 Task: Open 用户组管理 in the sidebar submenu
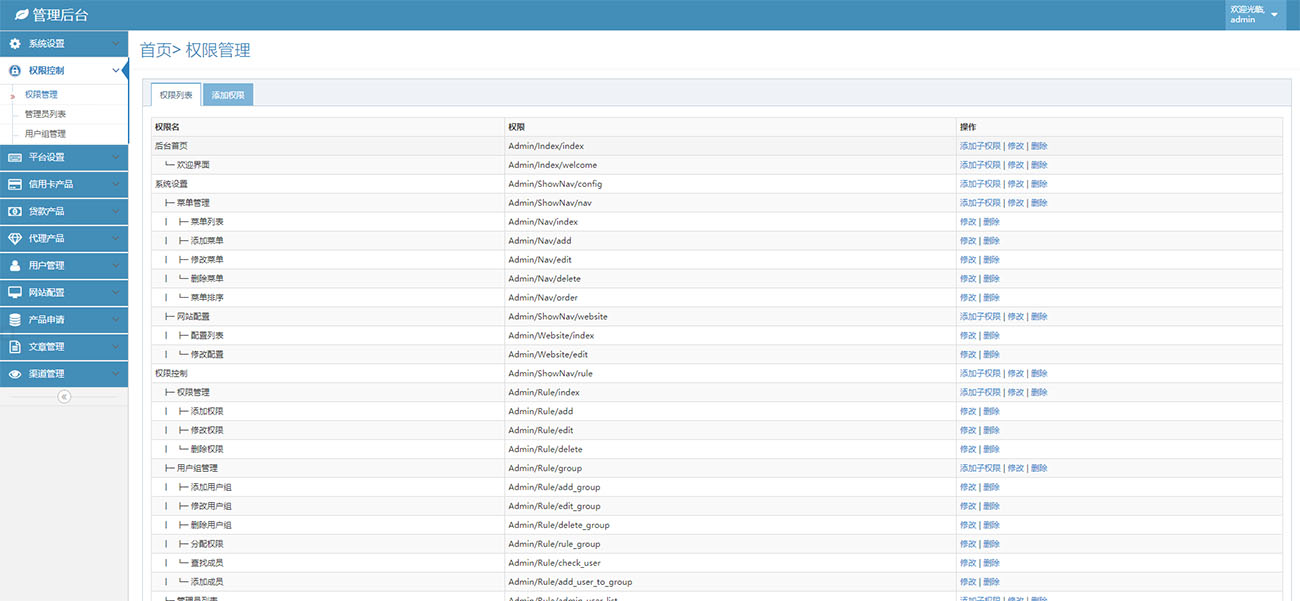click(45, 133)
